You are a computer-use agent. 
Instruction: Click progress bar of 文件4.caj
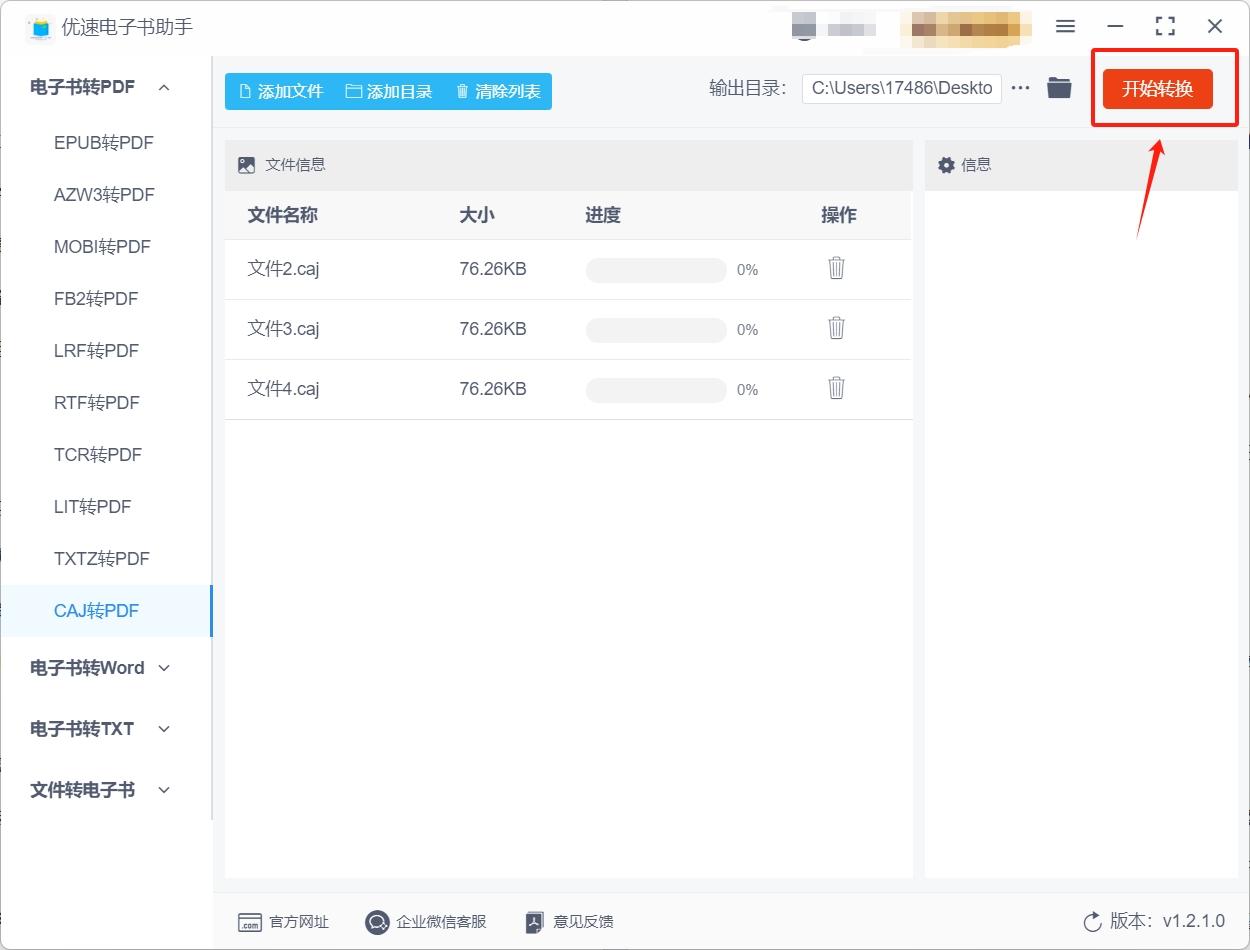click(x=656, y=390)
